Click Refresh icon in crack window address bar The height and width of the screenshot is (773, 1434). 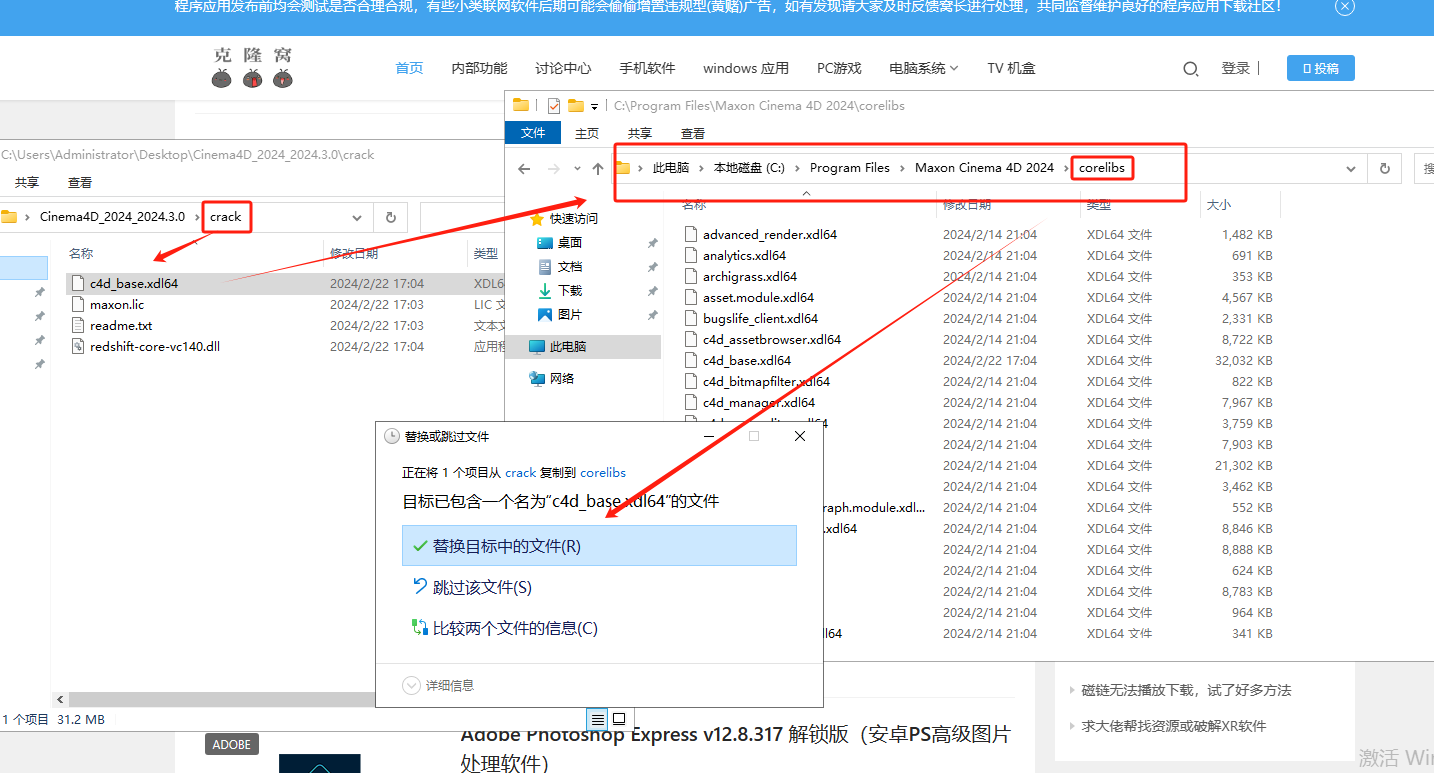[390, 217]
